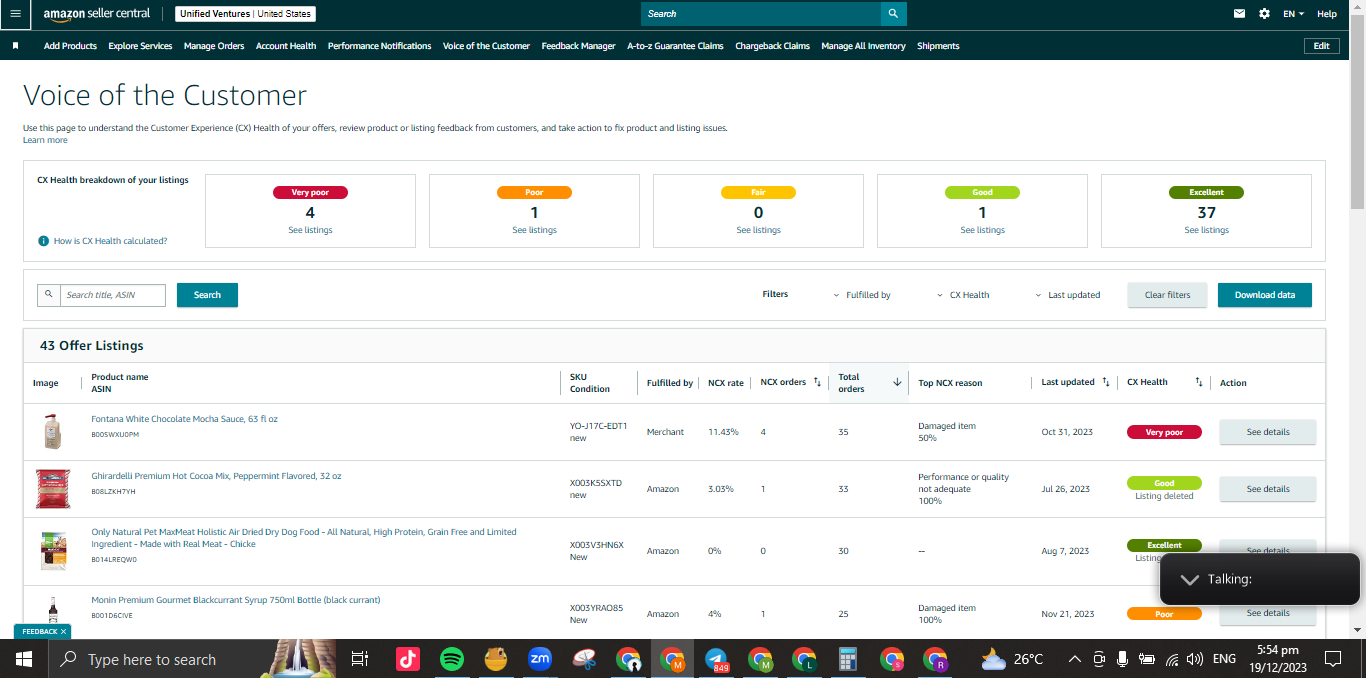
Task: Open Calculator from taskbar
Action: (x=848, y=659)
